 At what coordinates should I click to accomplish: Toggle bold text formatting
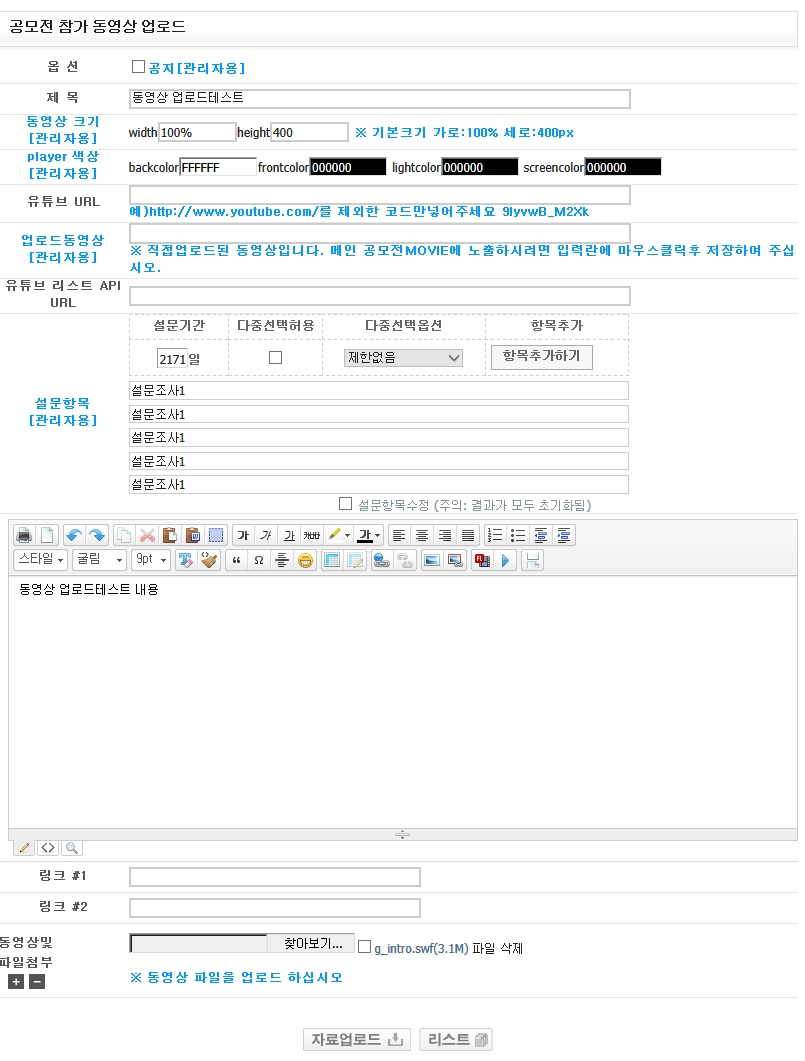[244, 535]
